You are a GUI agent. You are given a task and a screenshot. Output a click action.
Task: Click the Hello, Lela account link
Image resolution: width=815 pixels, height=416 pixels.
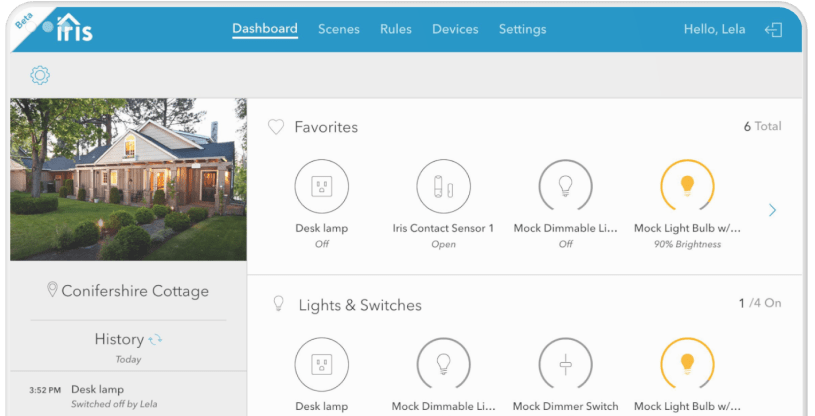(x=714, y=29)
